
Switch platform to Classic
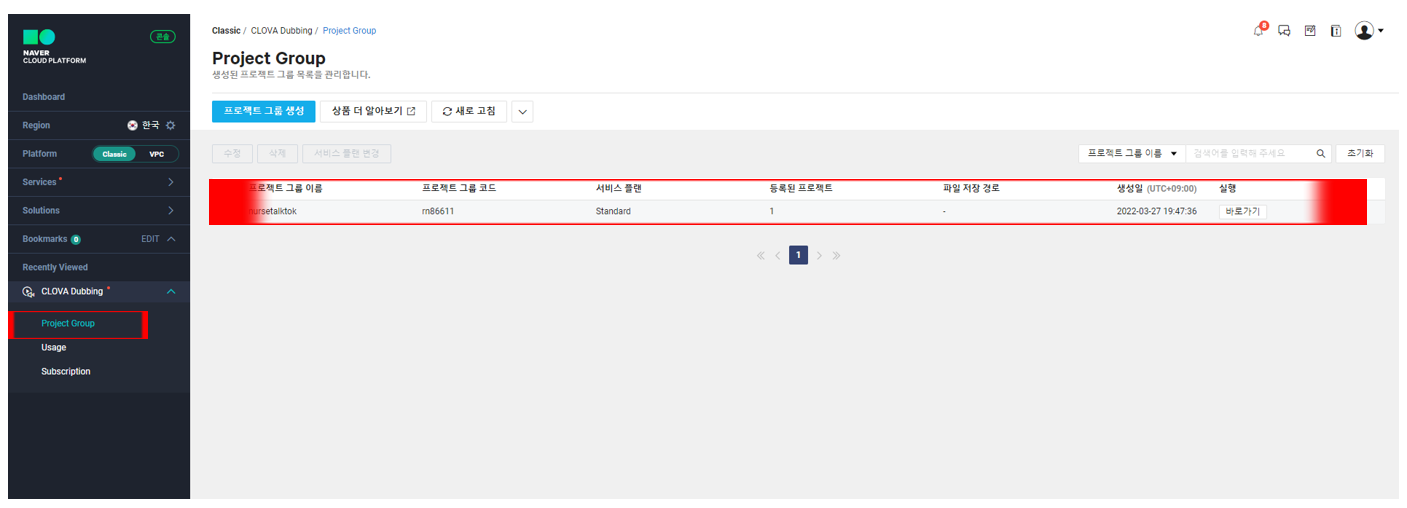point(114,154)
